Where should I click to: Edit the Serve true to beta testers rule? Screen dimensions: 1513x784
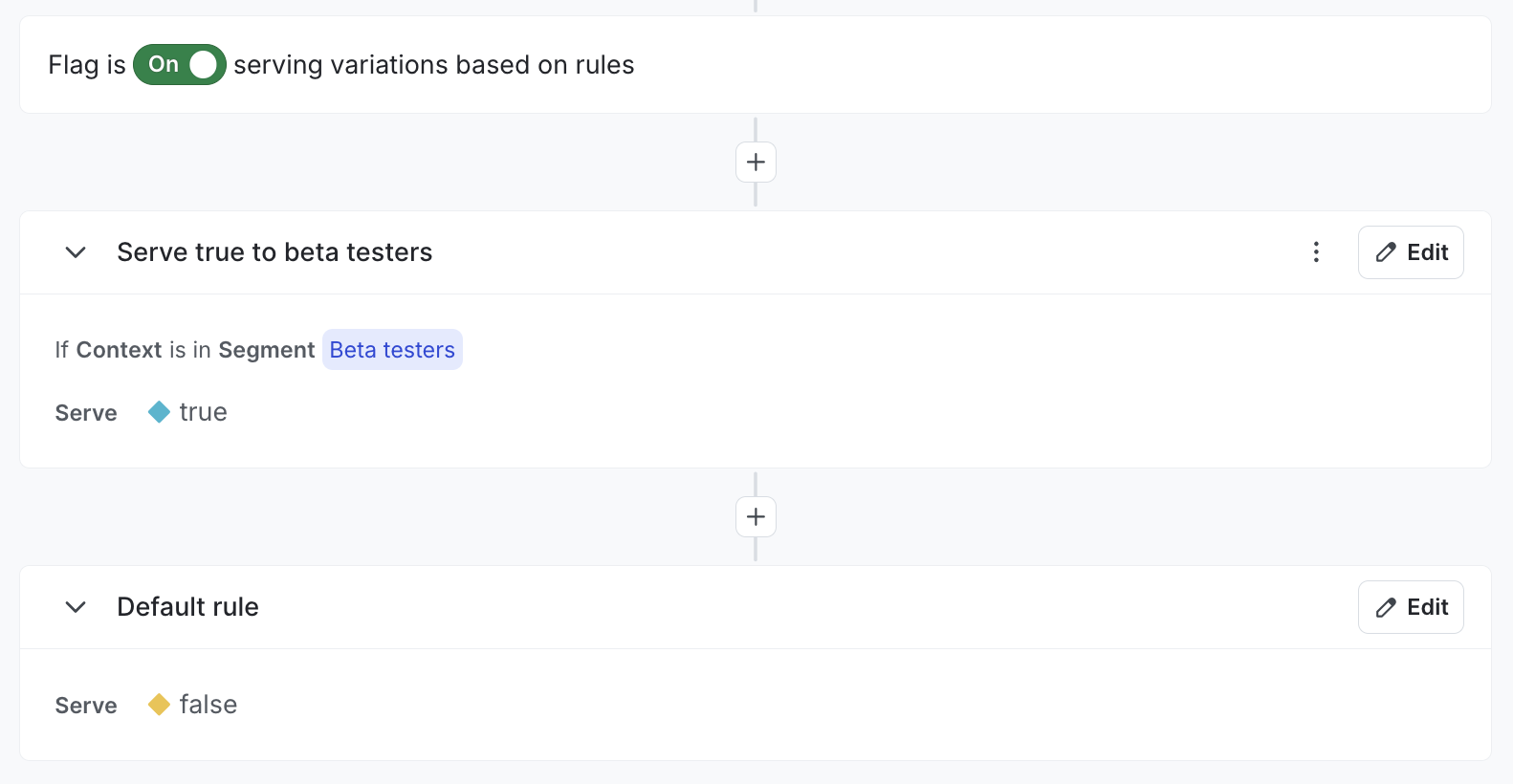[1411, 251]
